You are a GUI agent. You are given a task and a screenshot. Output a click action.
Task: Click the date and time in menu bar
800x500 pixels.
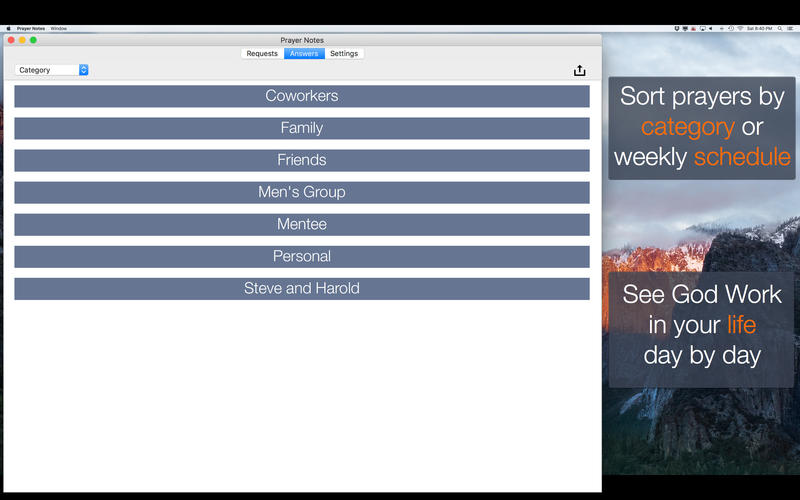pyautogui.click(x=759, y=28)
